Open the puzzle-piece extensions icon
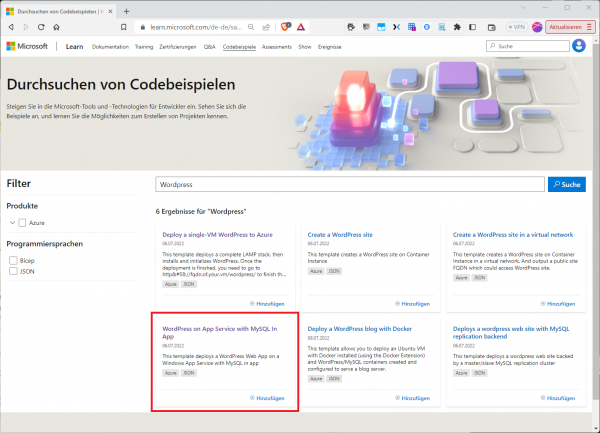The height and width of the screenshot is (433, 600). click(x=457, y=27)
